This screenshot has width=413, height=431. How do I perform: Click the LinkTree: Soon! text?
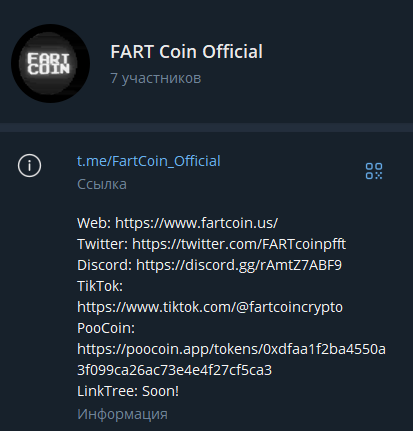pos(128,391)
